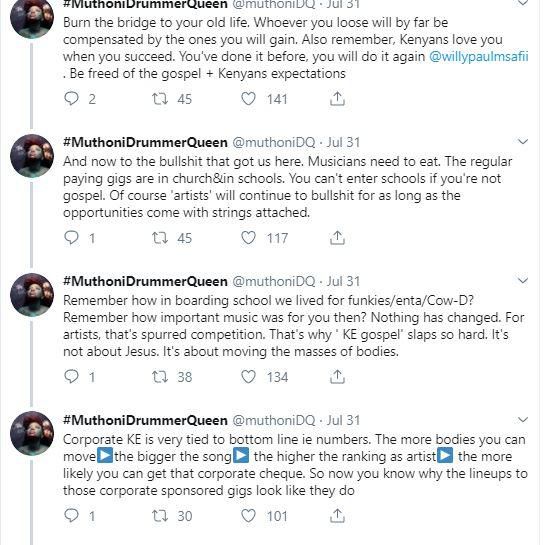Image resolution: width=545 pixels, height=545 pixels.
Task: Share the 'Musicians need to eat' tweet
Action: tap(337, 238)
